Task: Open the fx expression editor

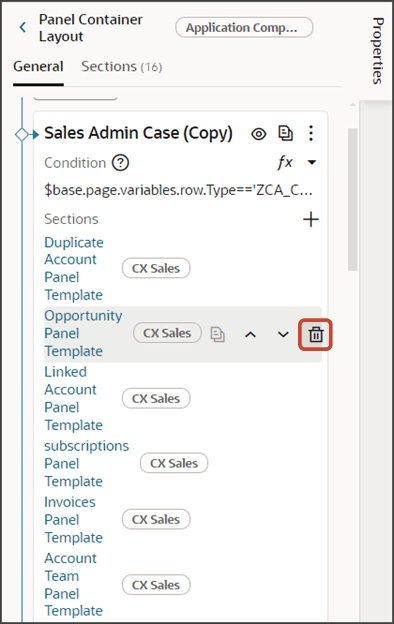Action: (x=285, y=162)
